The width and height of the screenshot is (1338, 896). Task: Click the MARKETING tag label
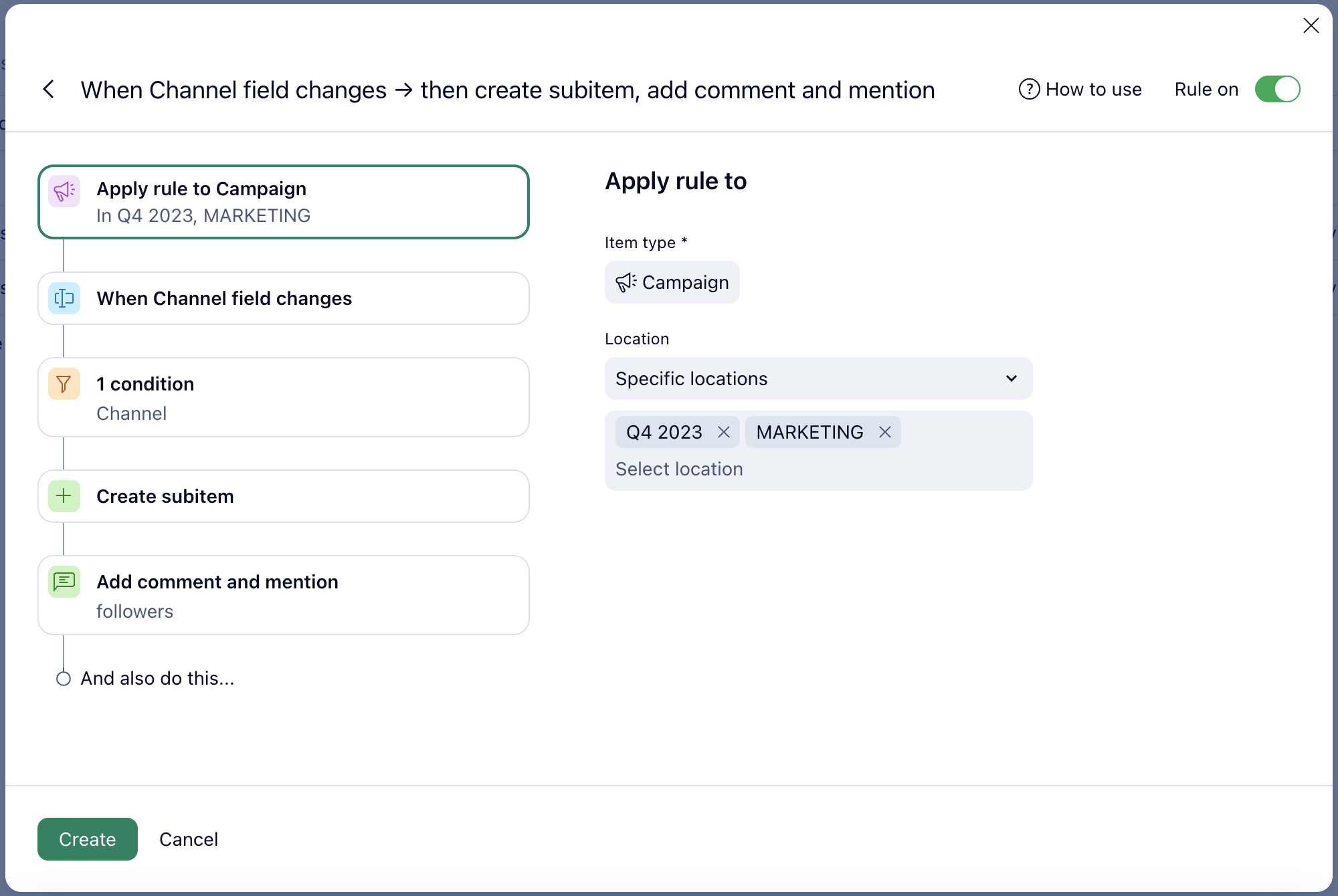click(809, 433)
